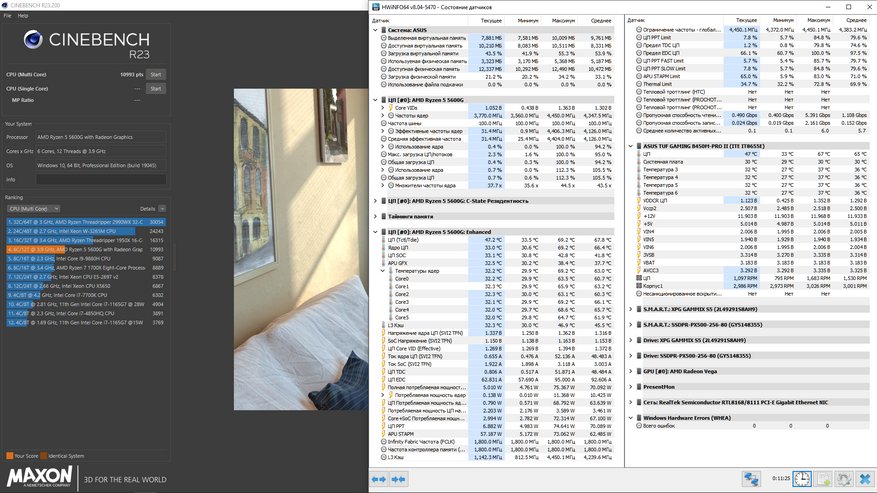Collapse ЦП [#0]: AMD Ryzen 5 5600G group
This screenshot has height=493, width=877.
pyautogui.click(x=375, y=100)
